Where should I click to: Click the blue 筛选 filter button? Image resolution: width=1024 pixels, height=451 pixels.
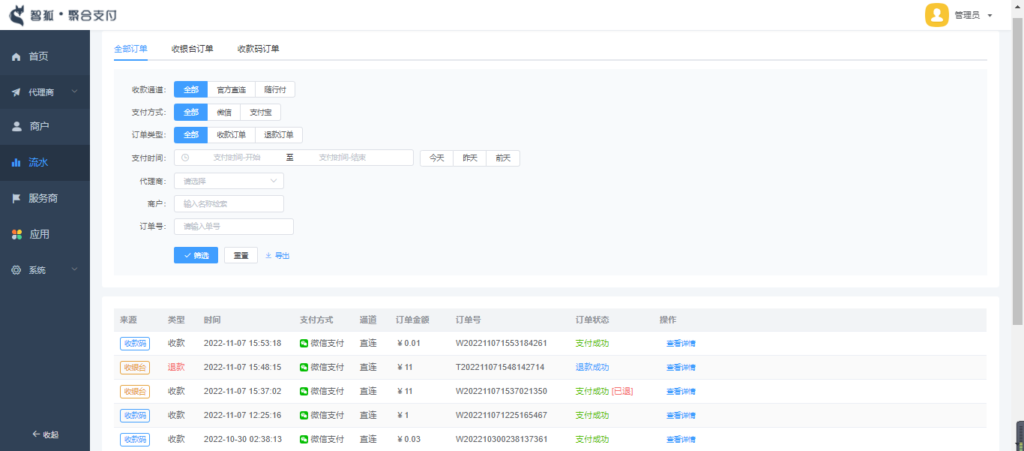coord(196,255)
